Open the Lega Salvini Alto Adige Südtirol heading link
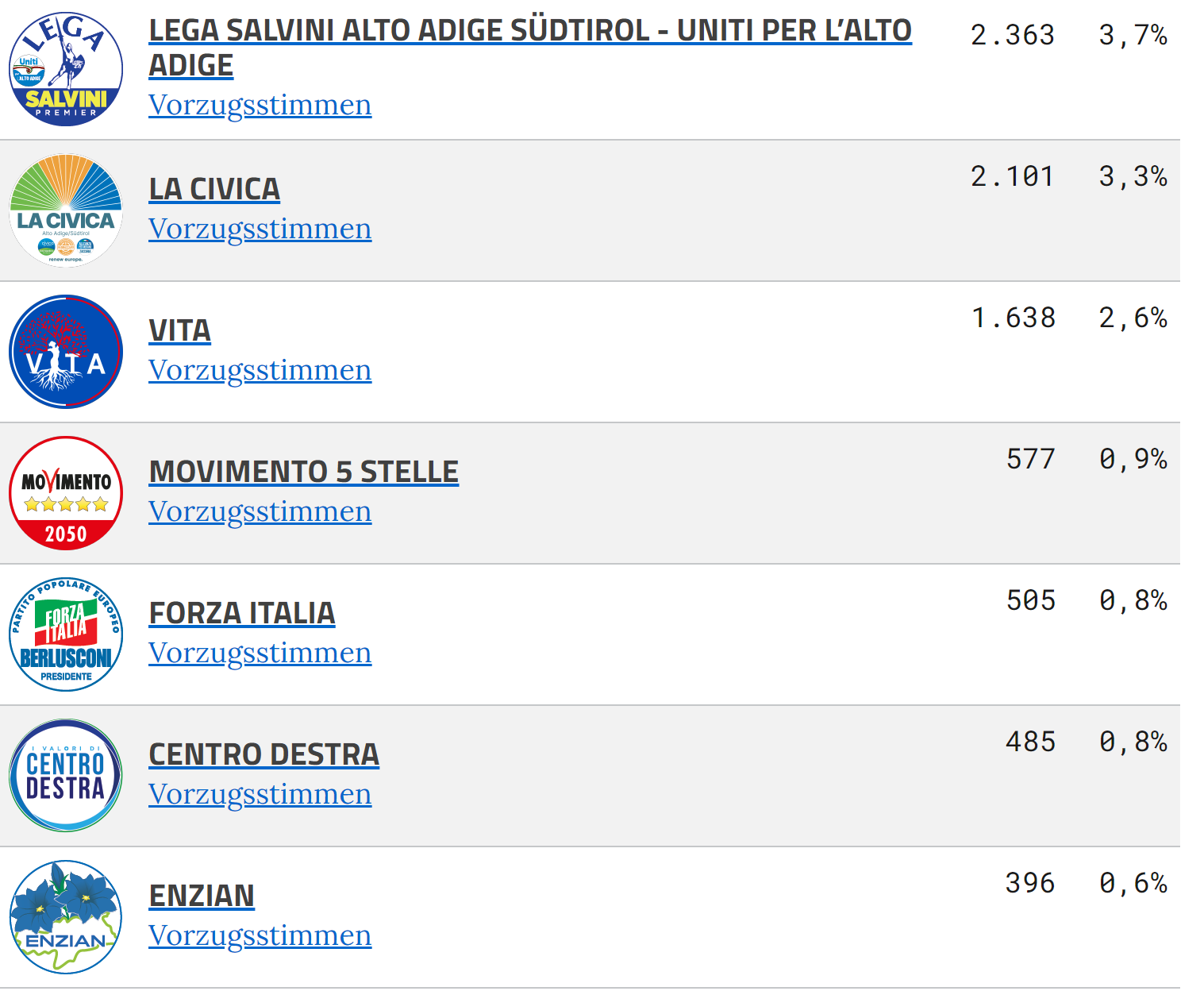This screenshot has height=991, width=1204. (530, 48)
